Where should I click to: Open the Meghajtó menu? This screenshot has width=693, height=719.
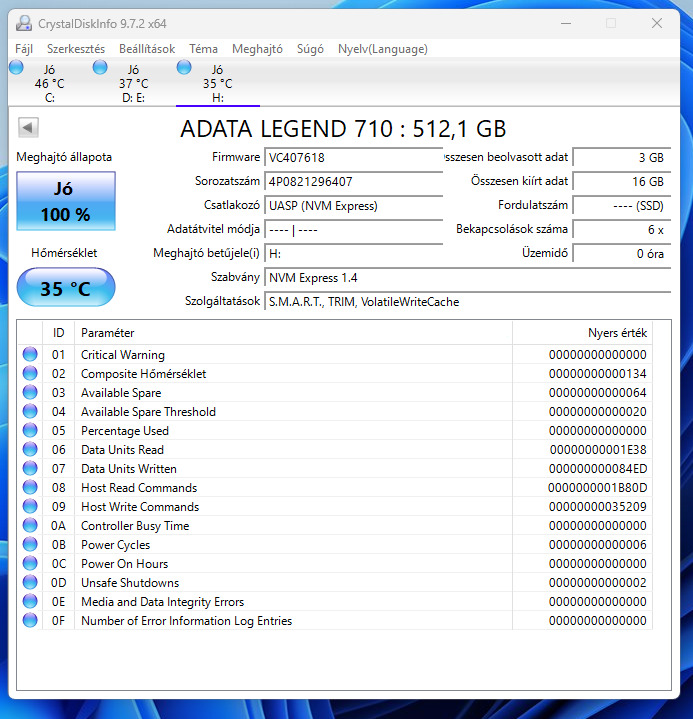(x=257, y=49)
